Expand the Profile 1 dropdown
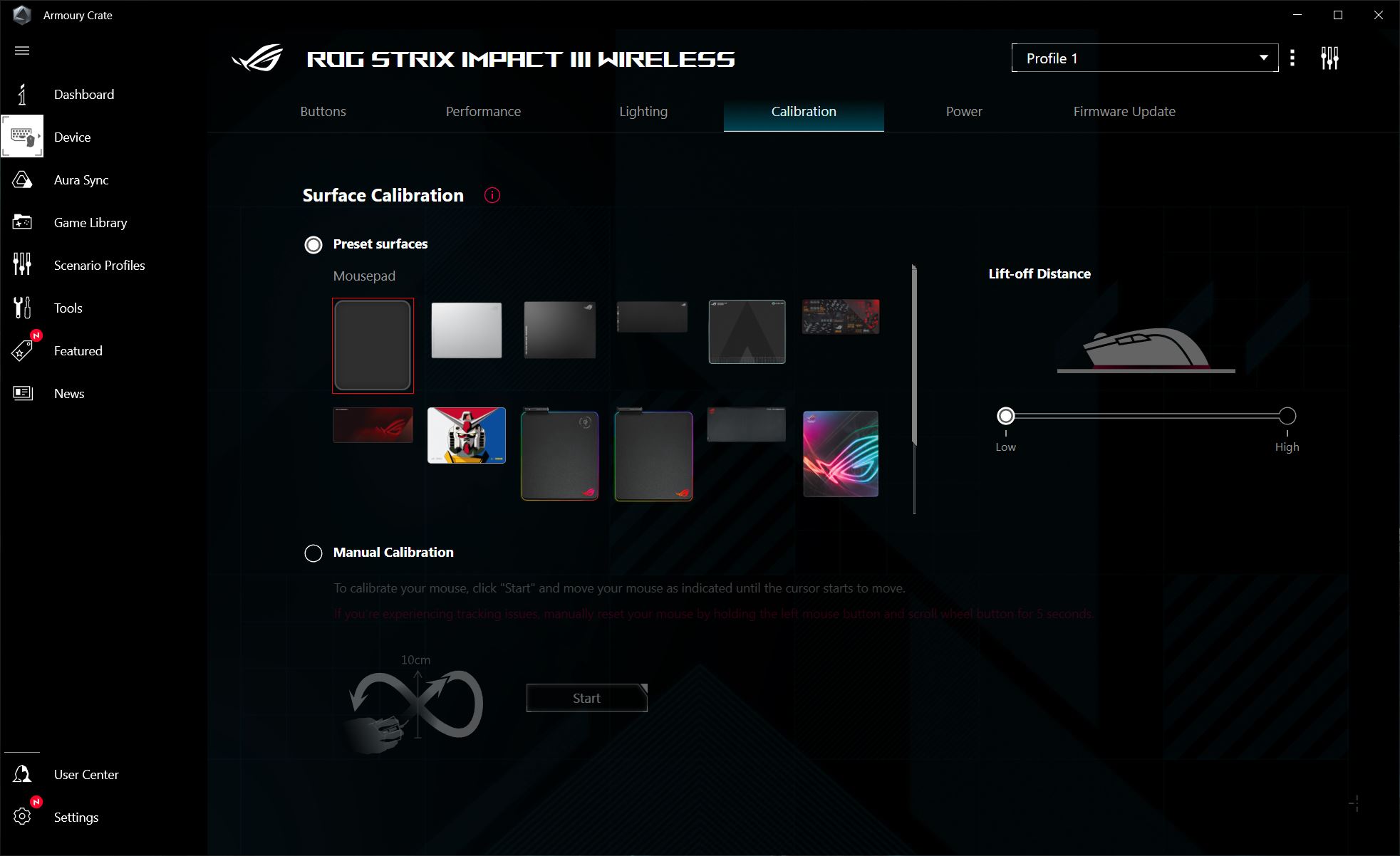This screenshot has height=856, width=1400. (1145, 58)
